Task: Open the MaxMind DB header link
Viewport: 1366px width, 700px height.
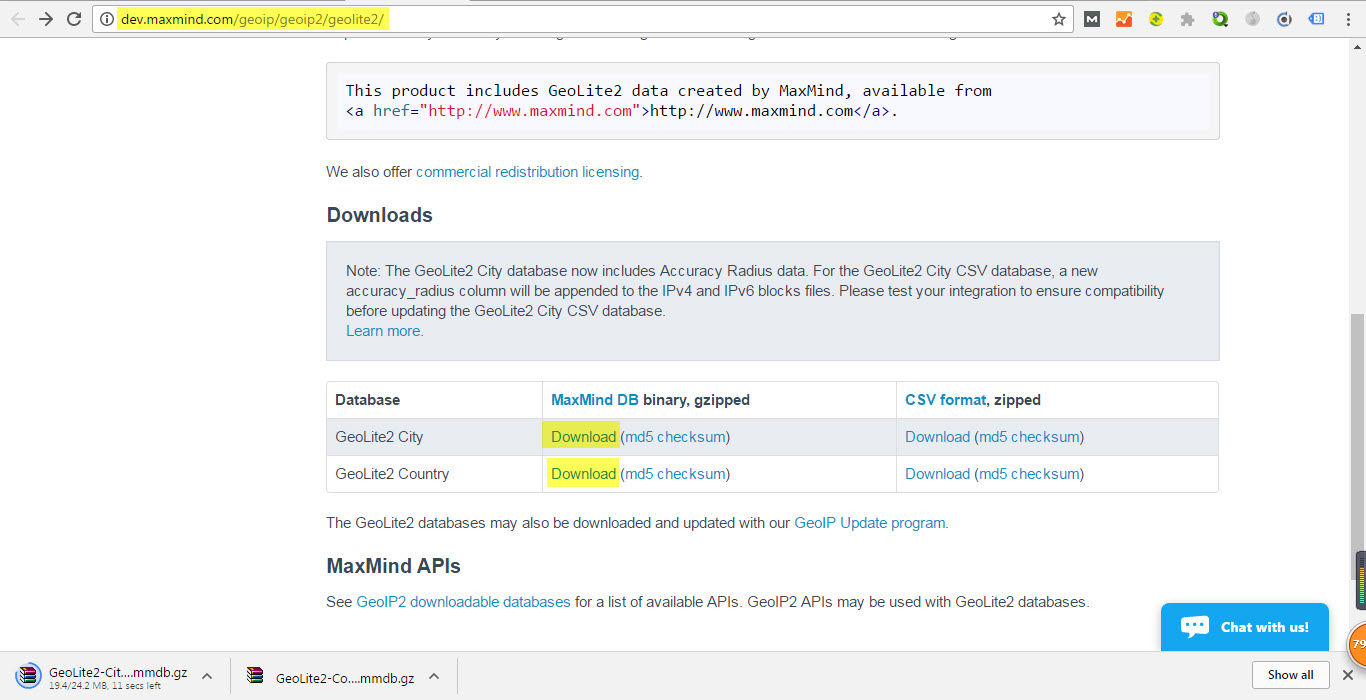Action: click(x=595, y=400)
